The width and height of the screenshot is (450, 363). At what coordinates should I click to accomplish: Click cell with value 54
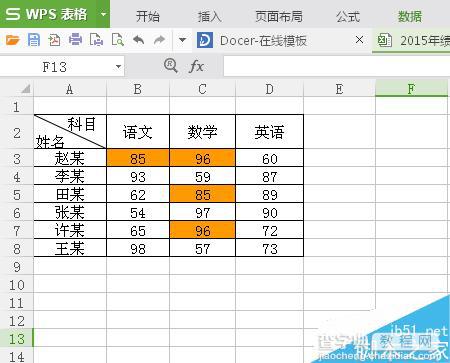tap(138, 212)
